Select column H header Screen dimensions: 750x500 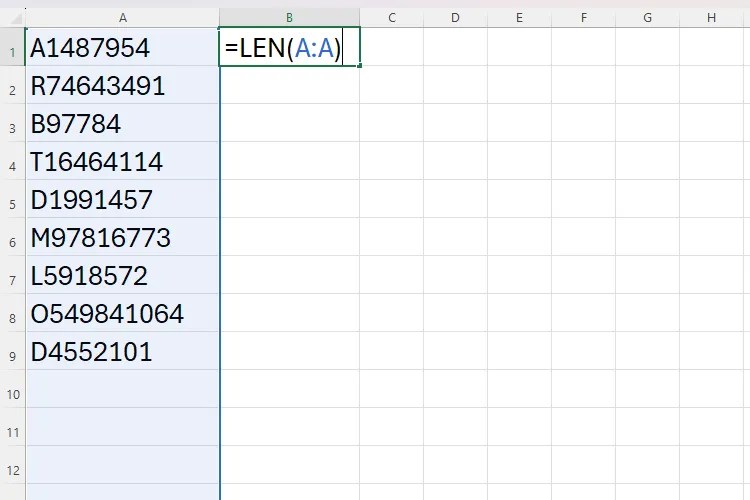[x=711, y=17]
